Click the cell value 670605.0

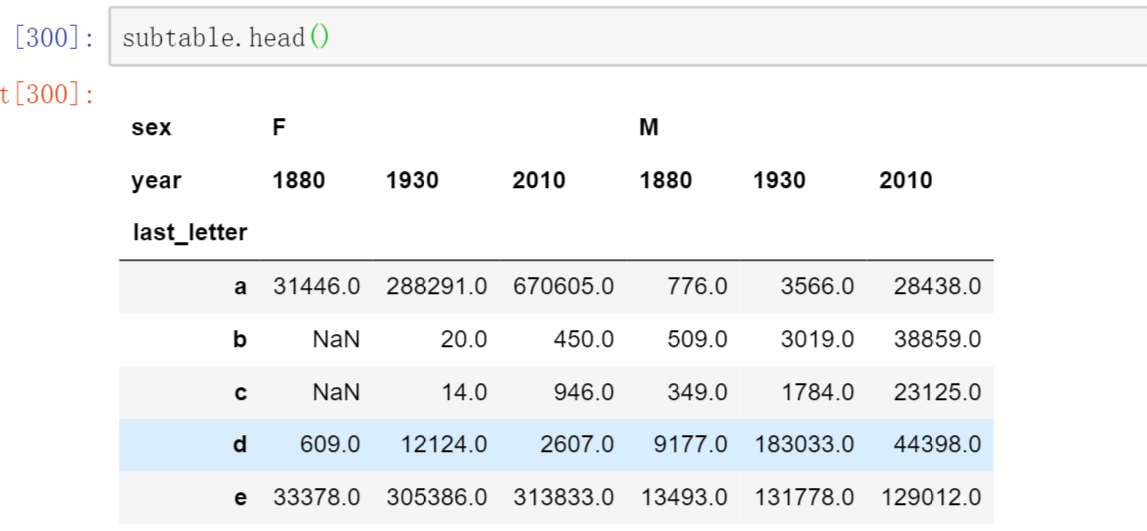(x=563, y=287)
